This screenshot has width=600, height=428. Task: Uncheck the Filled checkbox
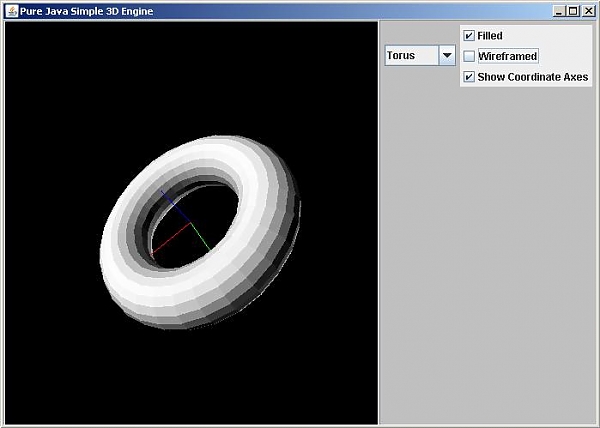pyautogui.click(x=469, y=36)
